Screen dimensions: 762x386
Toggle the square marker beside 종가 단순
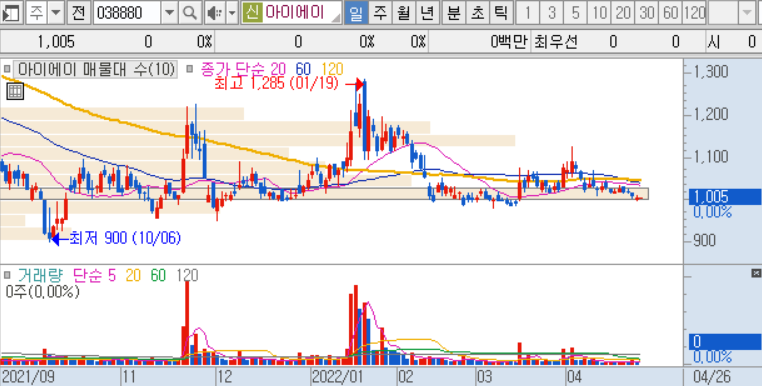coord(190,69)
